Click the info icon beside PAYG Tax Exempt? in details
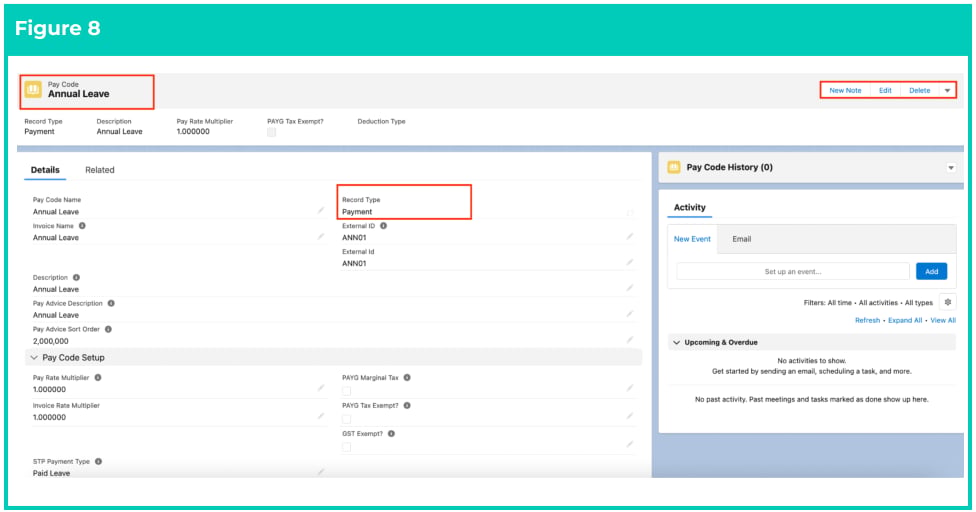Viewport: 976px width, 512px height. (407, 406)
